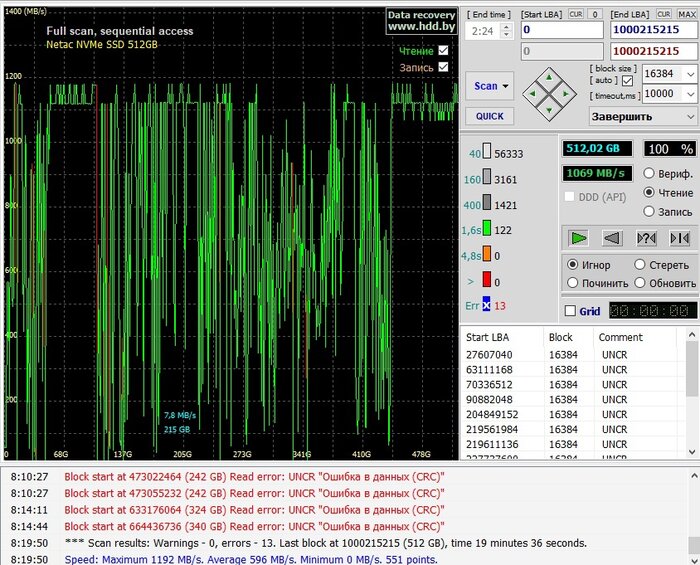Click the 1069 MB/s speed display
Image resolution: width=700 pixels, height=565 pixels.
click(x=597, y=173)
